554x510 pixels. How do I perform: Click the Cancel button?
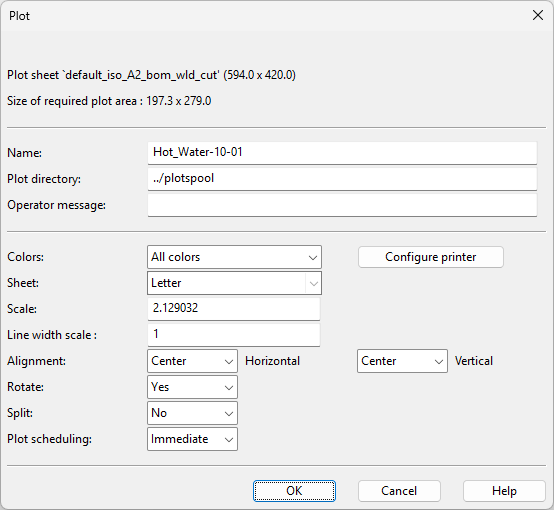coord(399,491)
